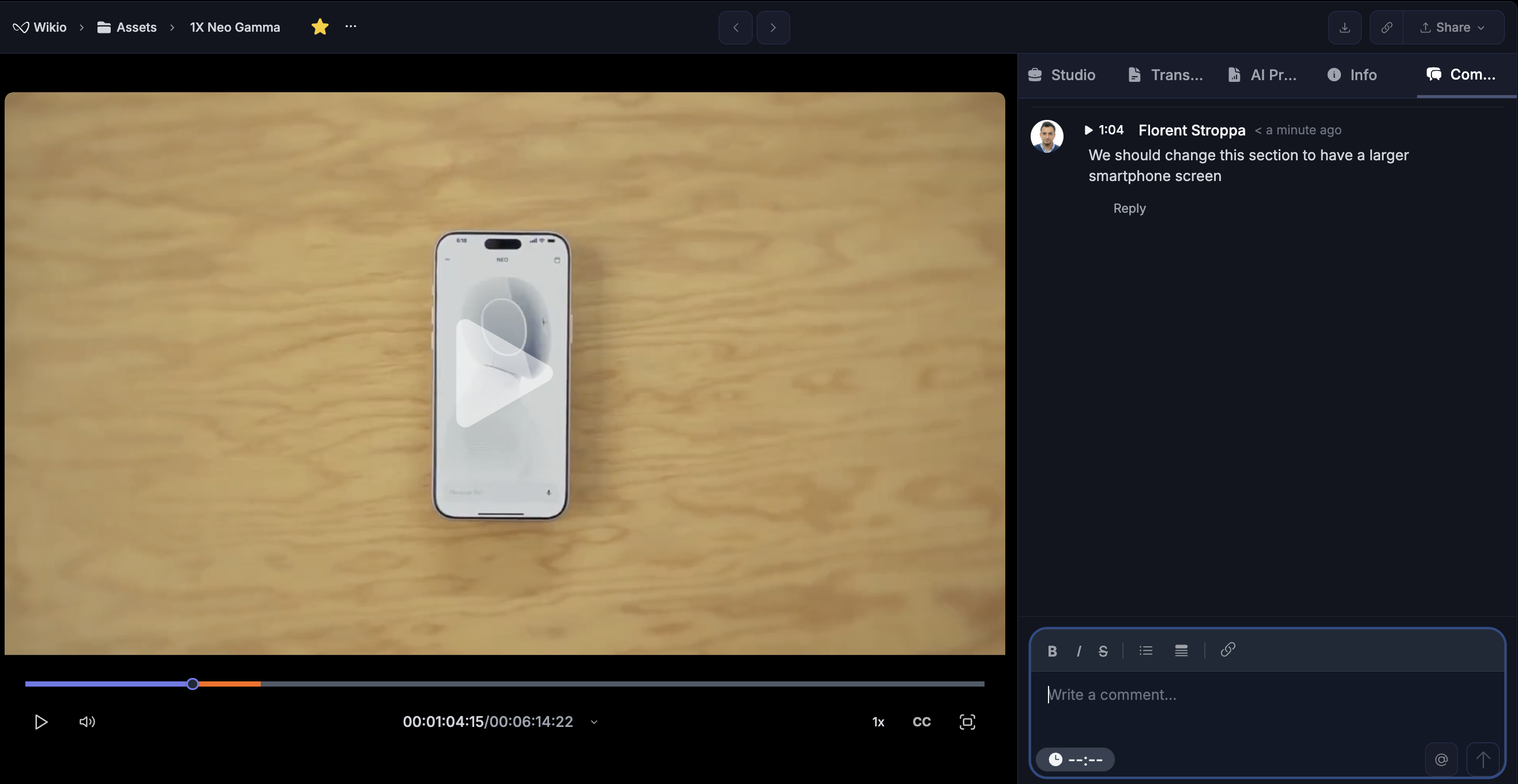Open the Share dropdown
The image size is (1518, 784).
pyautogui.click(x=1453, y=28)
